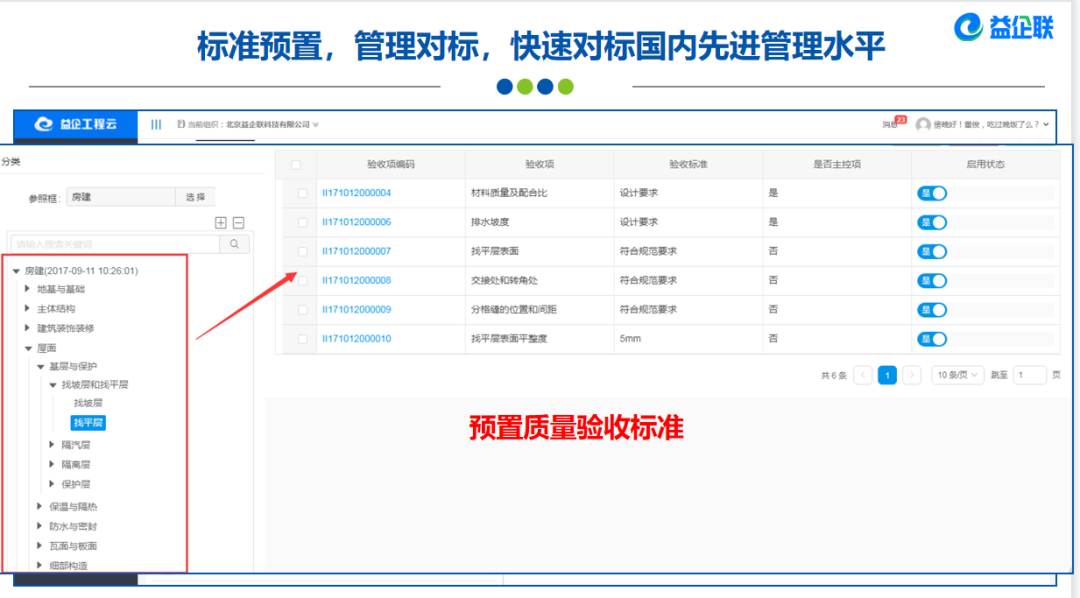
Task: Check row II171012000004 checkbox
Action: [x=302, y=194]
